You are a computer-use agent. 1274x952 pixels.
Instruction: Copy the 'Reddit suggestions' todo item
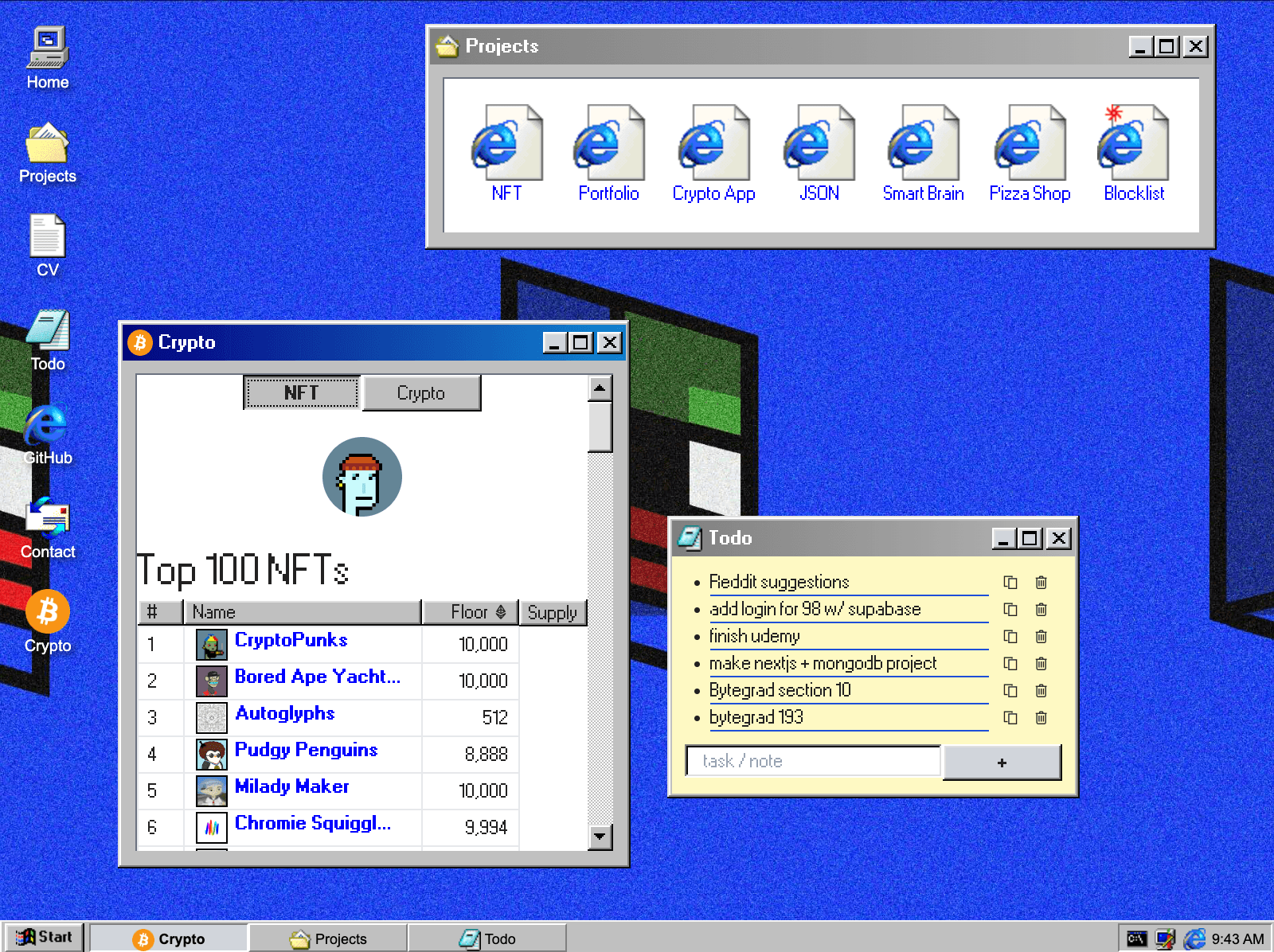pos(1010,583)
